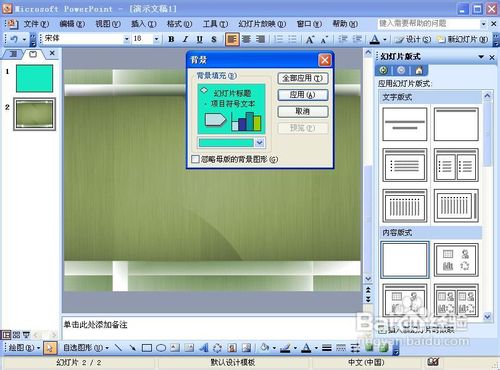
Task: Apply fill color with paint bucket
Action: point(265,348)
